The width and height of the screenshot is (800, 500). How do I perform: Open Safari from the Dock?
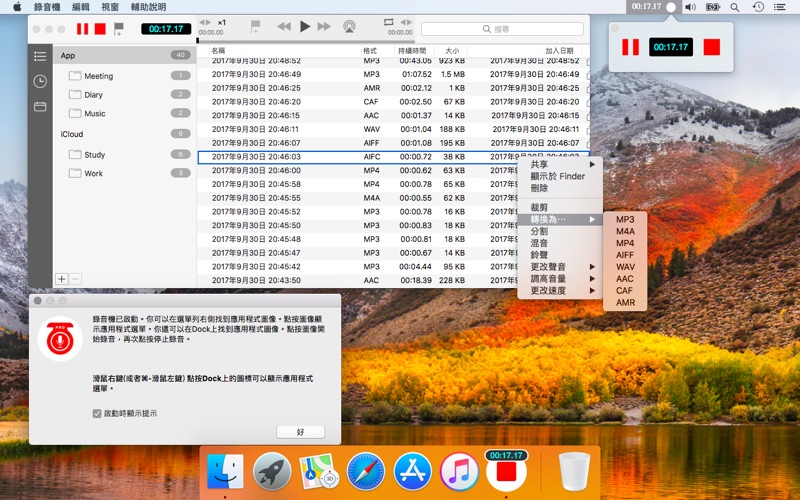pyautogui.click(x=365, y=471)
